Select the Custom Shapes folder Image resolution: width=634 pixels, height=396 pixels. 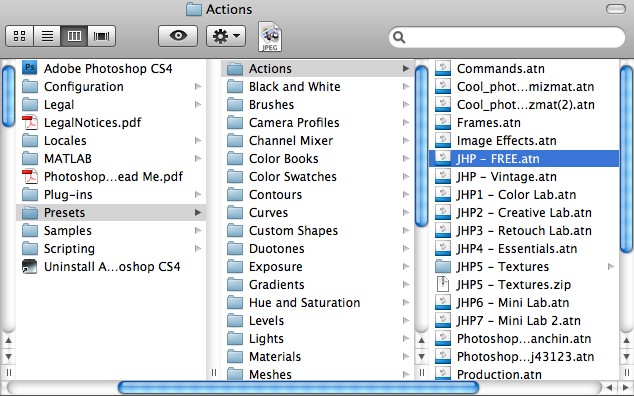317,231
